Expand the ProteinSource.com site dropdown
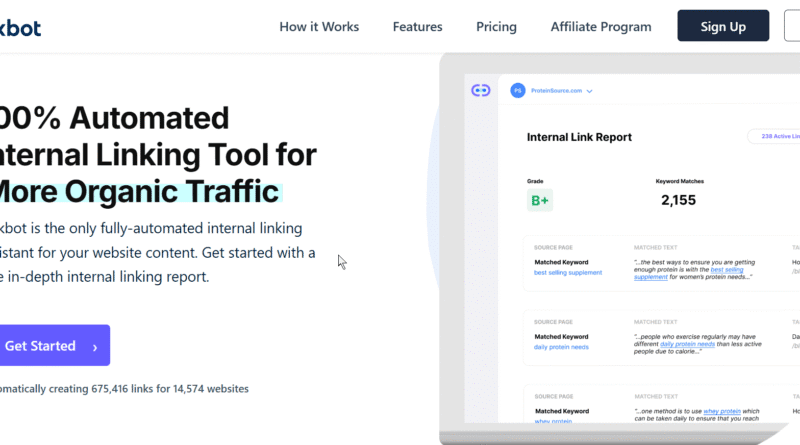Image resolution: width=800 pixels, height=445 pixels. coord(590,91)
